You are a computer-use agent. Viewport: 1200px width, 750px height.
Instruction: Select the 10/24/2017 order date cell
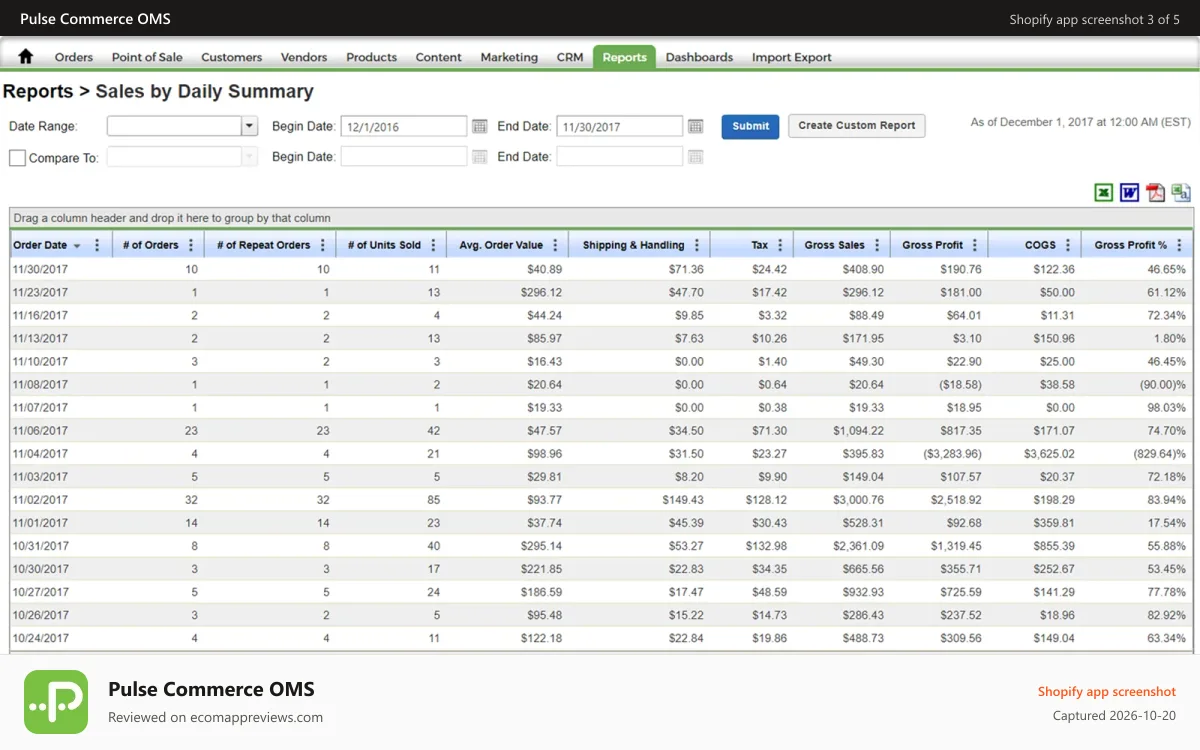click(40, 638)
